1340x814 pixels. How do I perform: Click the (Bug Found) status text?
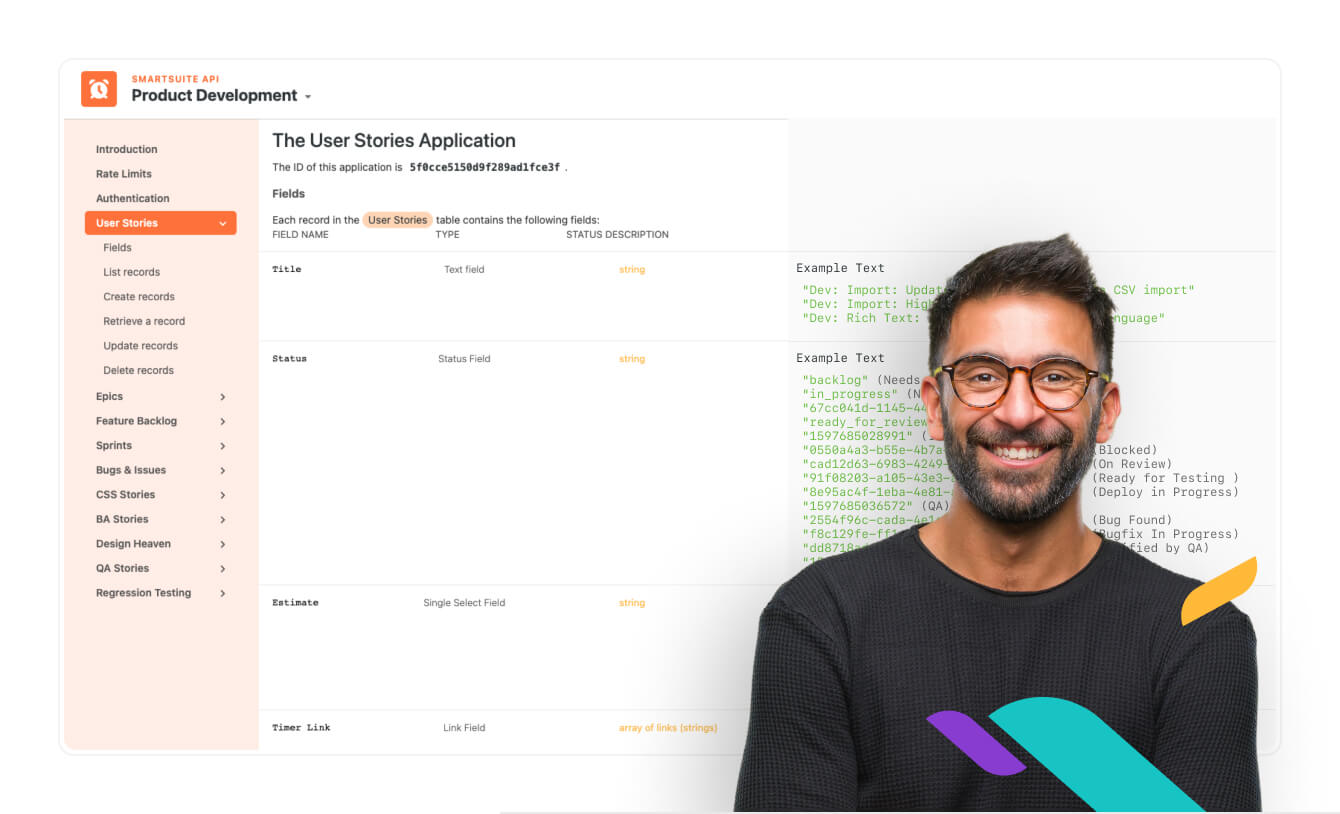click(x=1131, y=520)
